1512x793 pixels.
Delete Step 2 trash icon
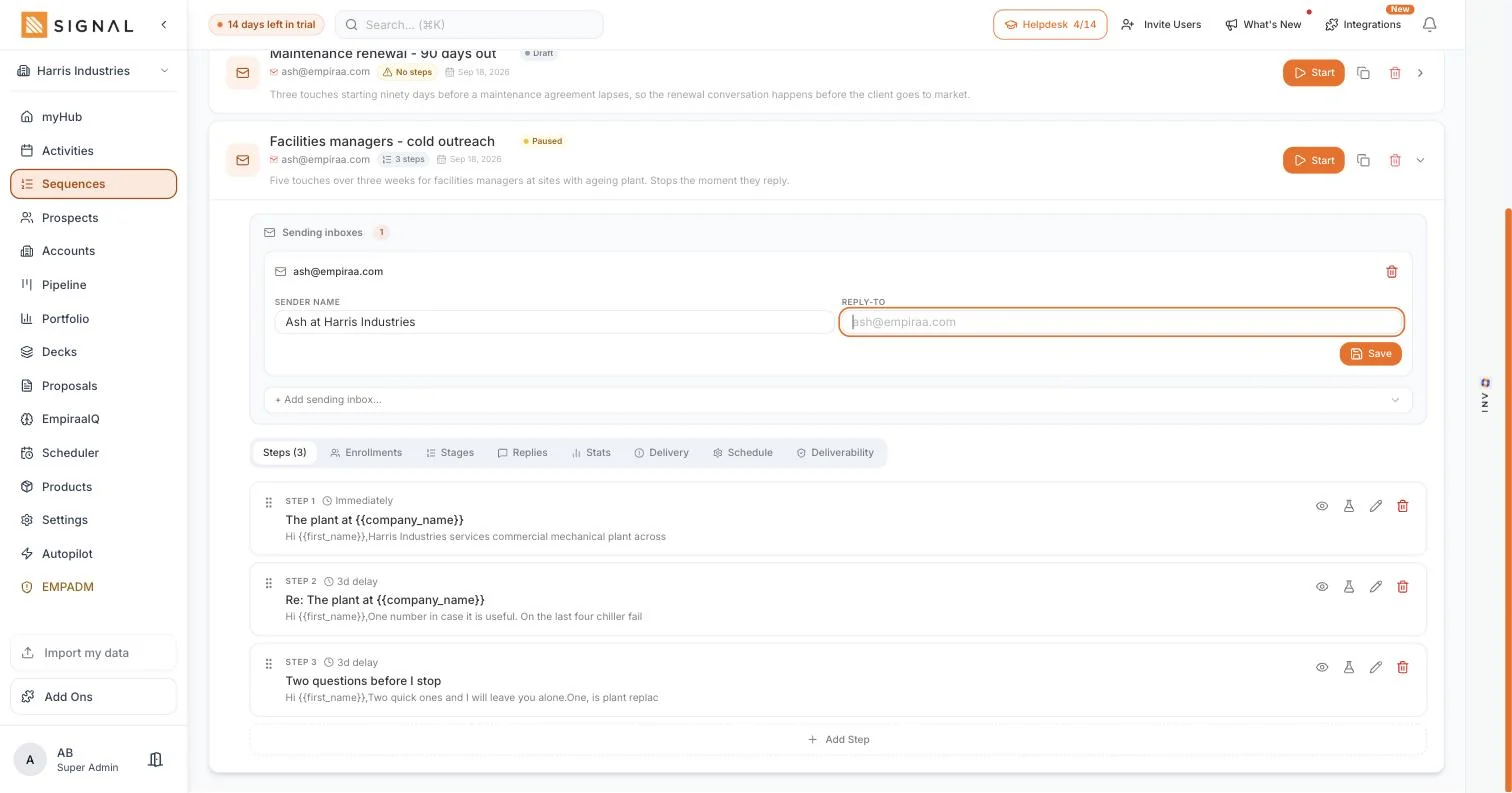click(1403, 587)
